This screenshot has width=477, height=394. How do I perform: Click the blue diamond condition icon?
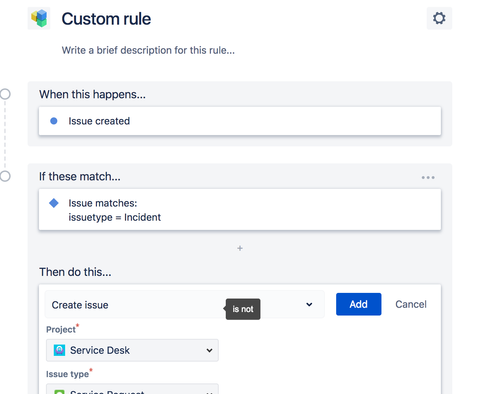(x=54, y=203)
